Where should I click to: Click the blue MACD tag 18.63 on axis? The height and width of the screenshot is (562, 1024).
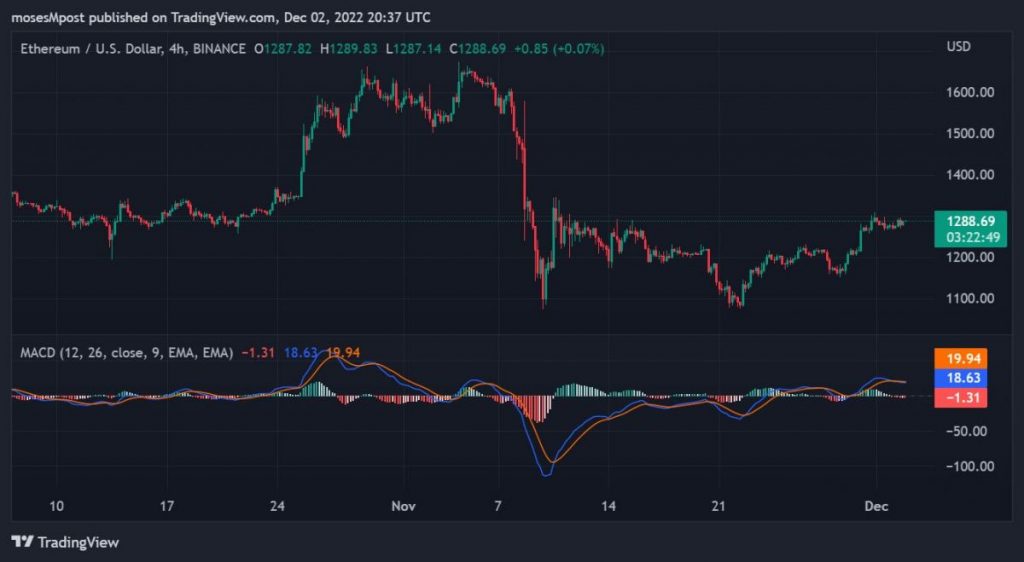961,378
